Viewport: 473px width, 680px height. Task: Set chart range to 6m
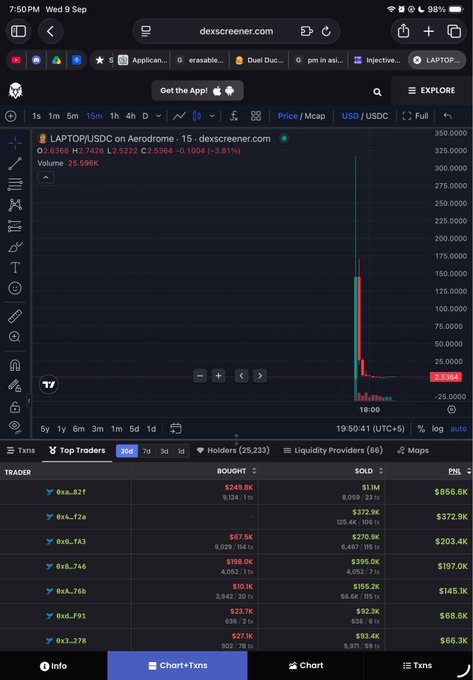78,429
